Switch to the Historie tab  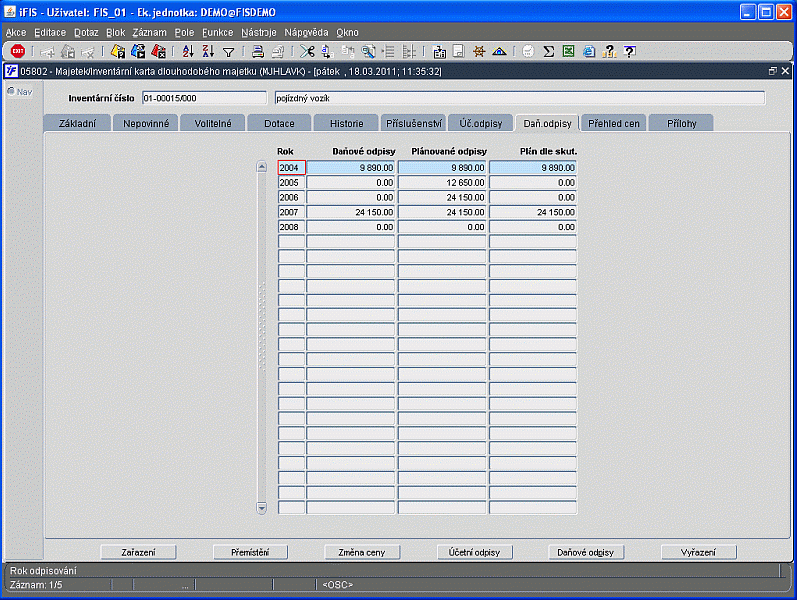(x=347, y=123)
